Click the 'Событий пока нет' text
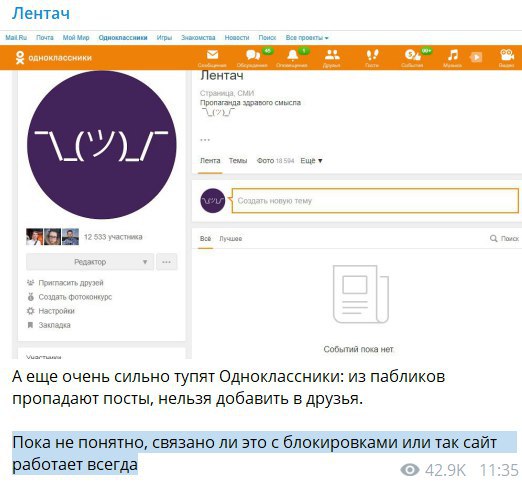This screenshot has height=482, width=522. pyautogui.click(x=359, y=349)
